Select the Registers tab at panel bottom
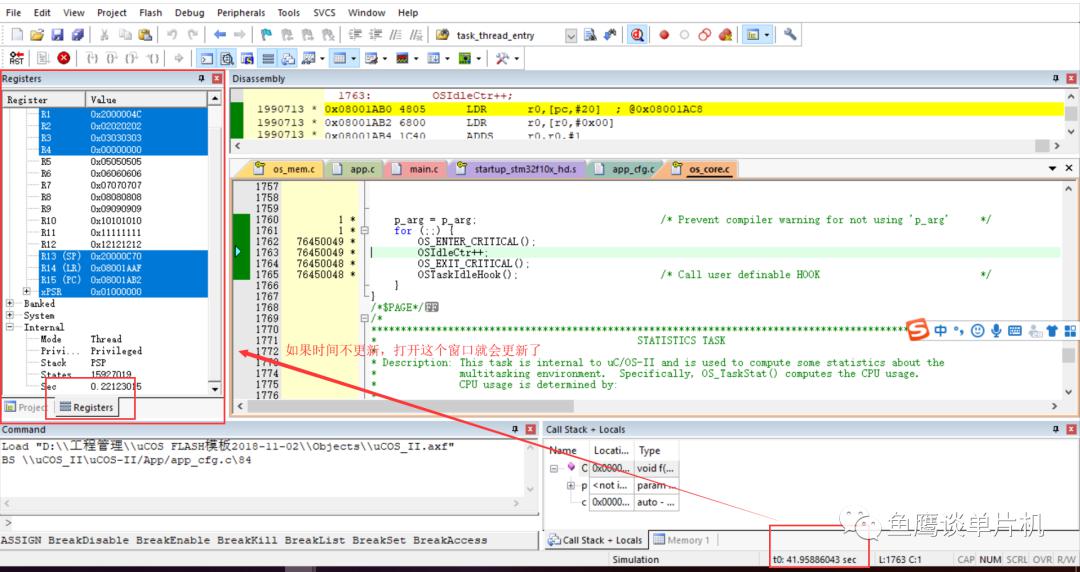1080x572 pixels. tap(86, 407)
